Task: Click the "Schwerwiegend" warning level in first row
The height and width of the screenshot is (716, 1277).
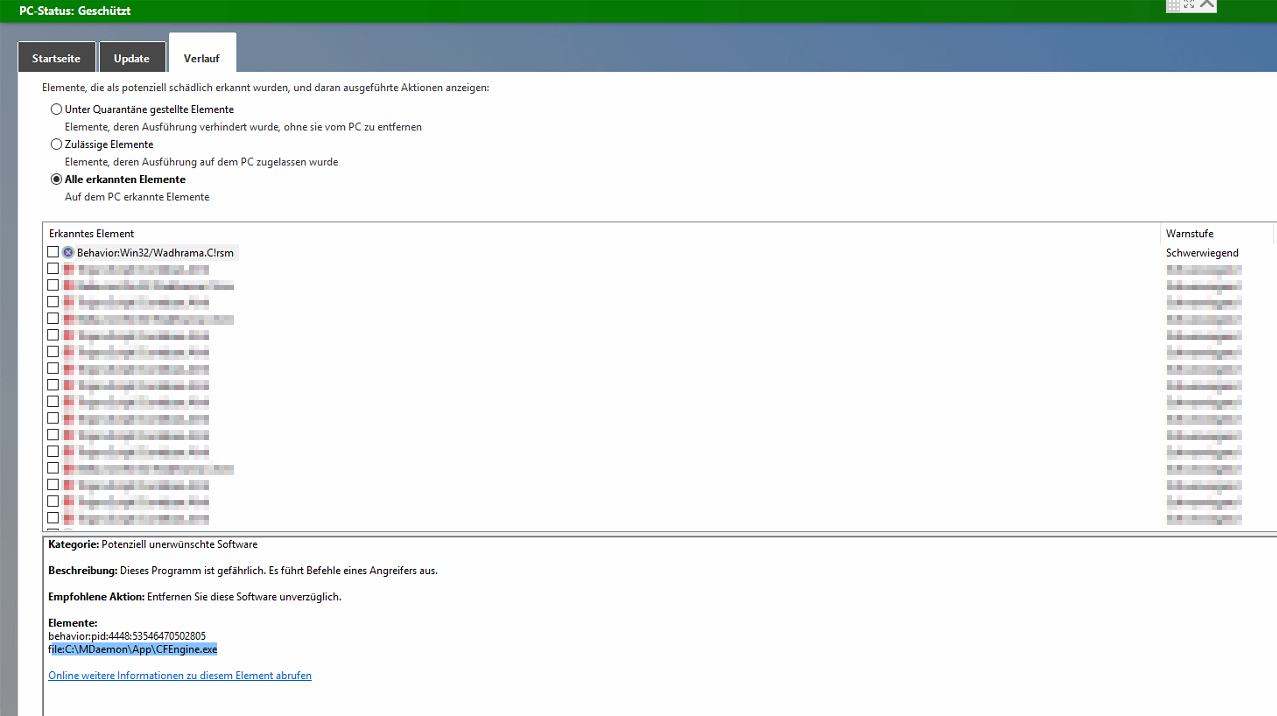Action: pos(1202,253)
